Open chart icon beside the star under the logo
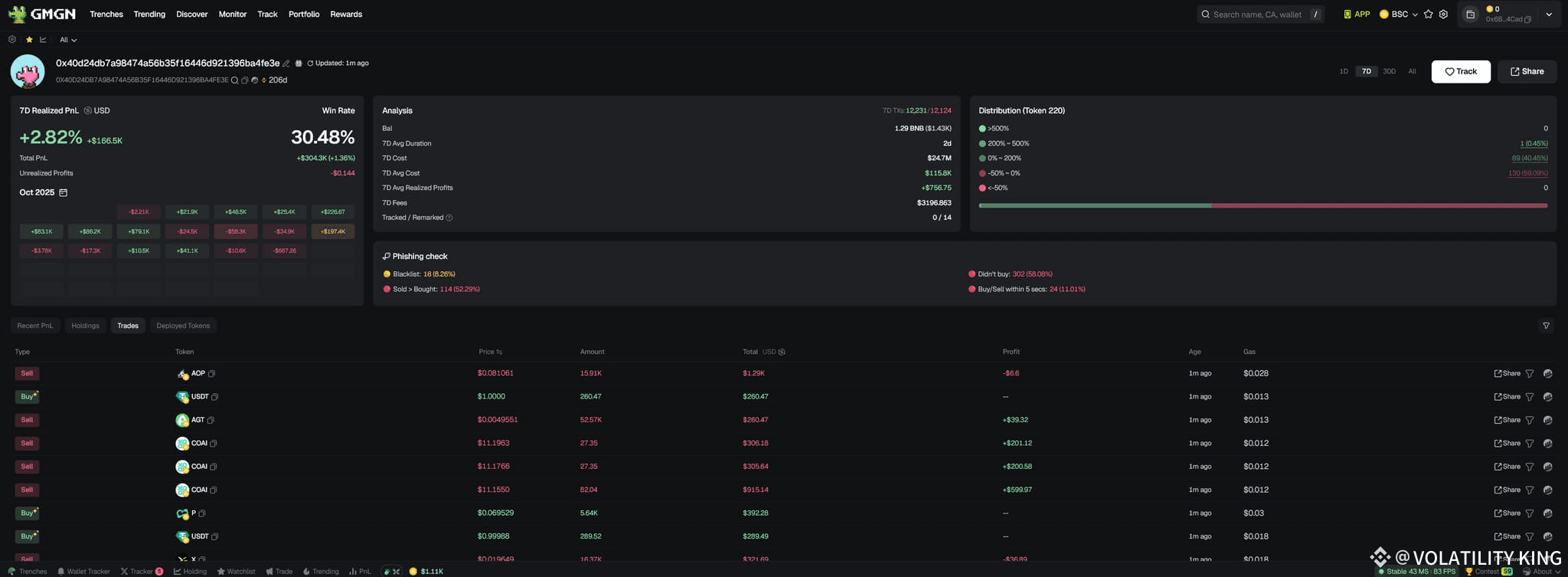The height and width of the screenshot is (577, 1568). pos(43,39)
